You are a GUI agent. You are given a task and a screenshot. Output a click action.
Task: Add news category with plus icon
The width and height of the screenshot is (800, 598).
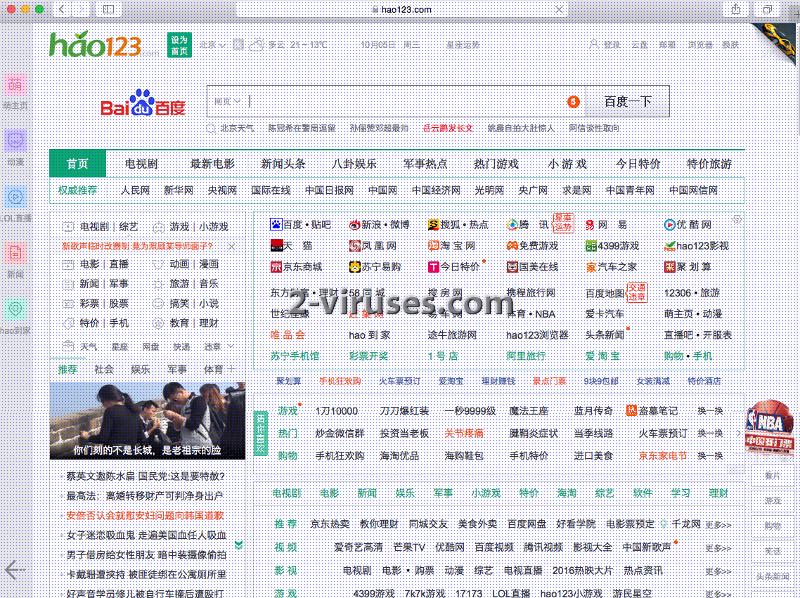pos(232,369)
